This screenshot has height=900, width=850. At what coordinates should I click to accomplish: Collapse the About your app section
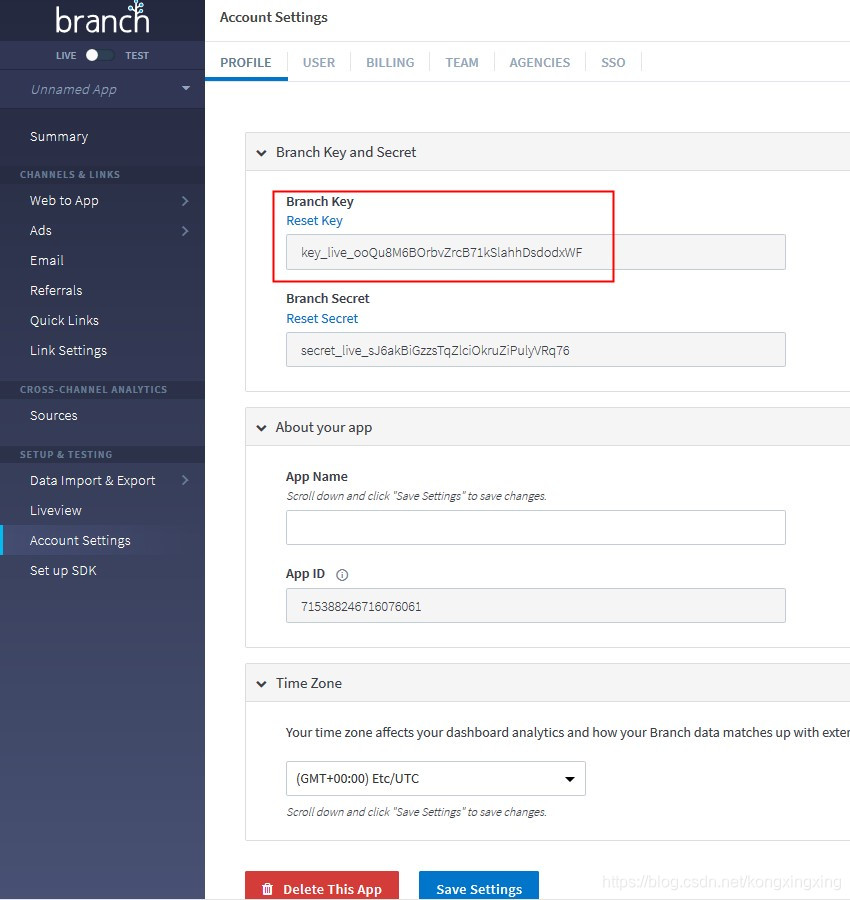(x=261, y=428)
